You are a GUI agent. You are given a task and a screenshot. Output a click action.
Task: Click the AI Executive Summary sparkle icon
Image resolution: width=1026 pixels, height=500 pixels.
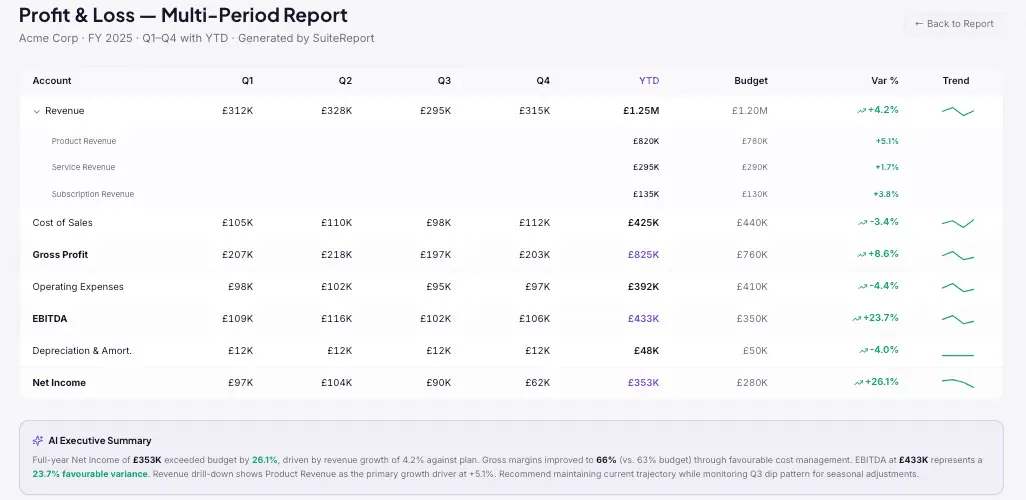click(x=38, y=440)
